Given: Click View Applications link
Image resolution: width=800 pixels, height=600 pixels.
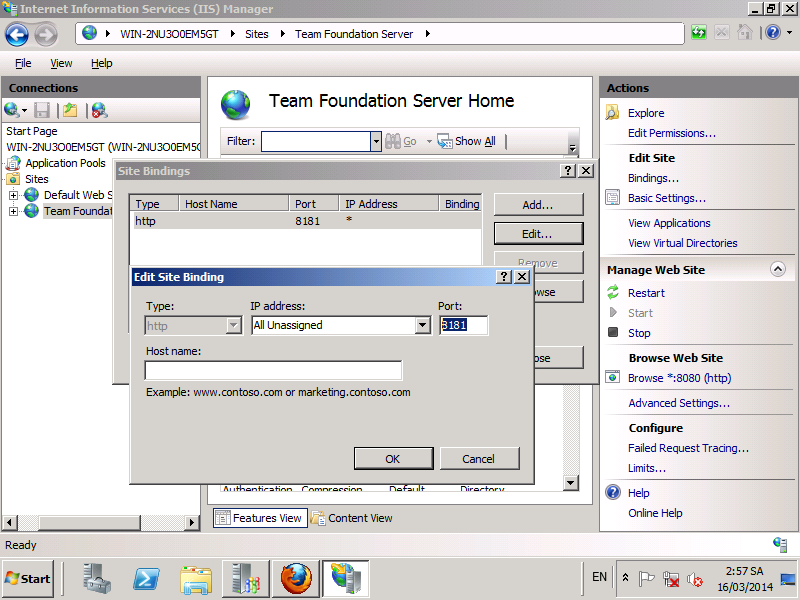Looking at the screenshot, I should (x=669, y=223).
